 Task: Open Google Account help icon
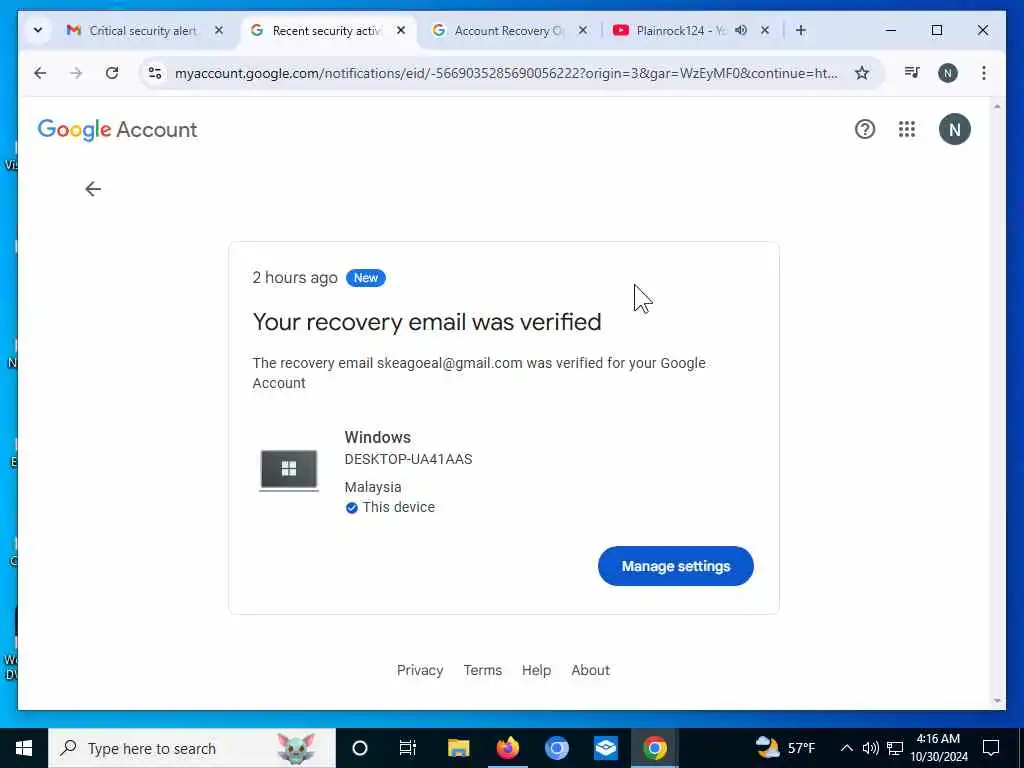(865, 129)
